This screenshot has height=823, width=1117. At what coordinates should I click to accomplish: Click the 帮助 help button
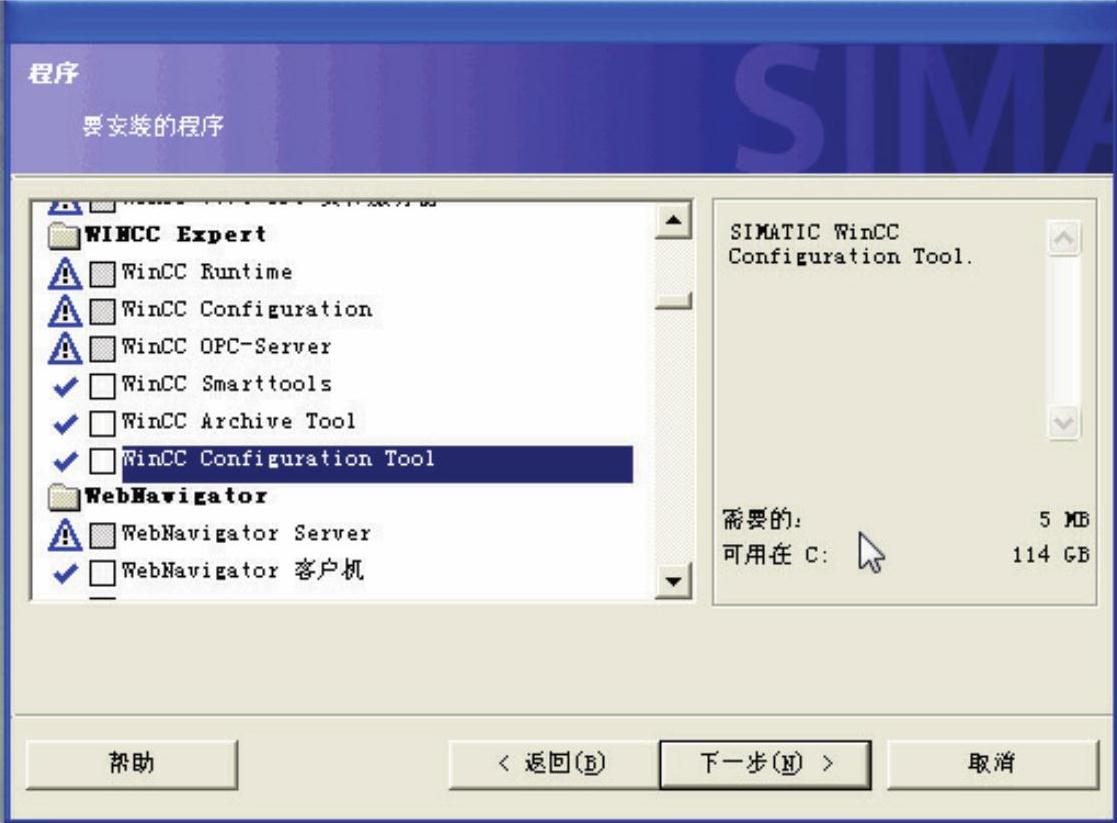[132, 764]
